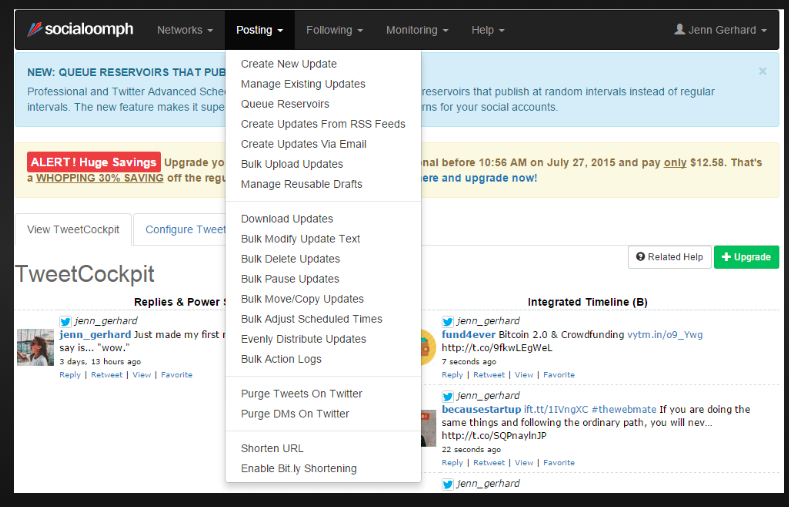Choose Download Updates

click(287, 219)
